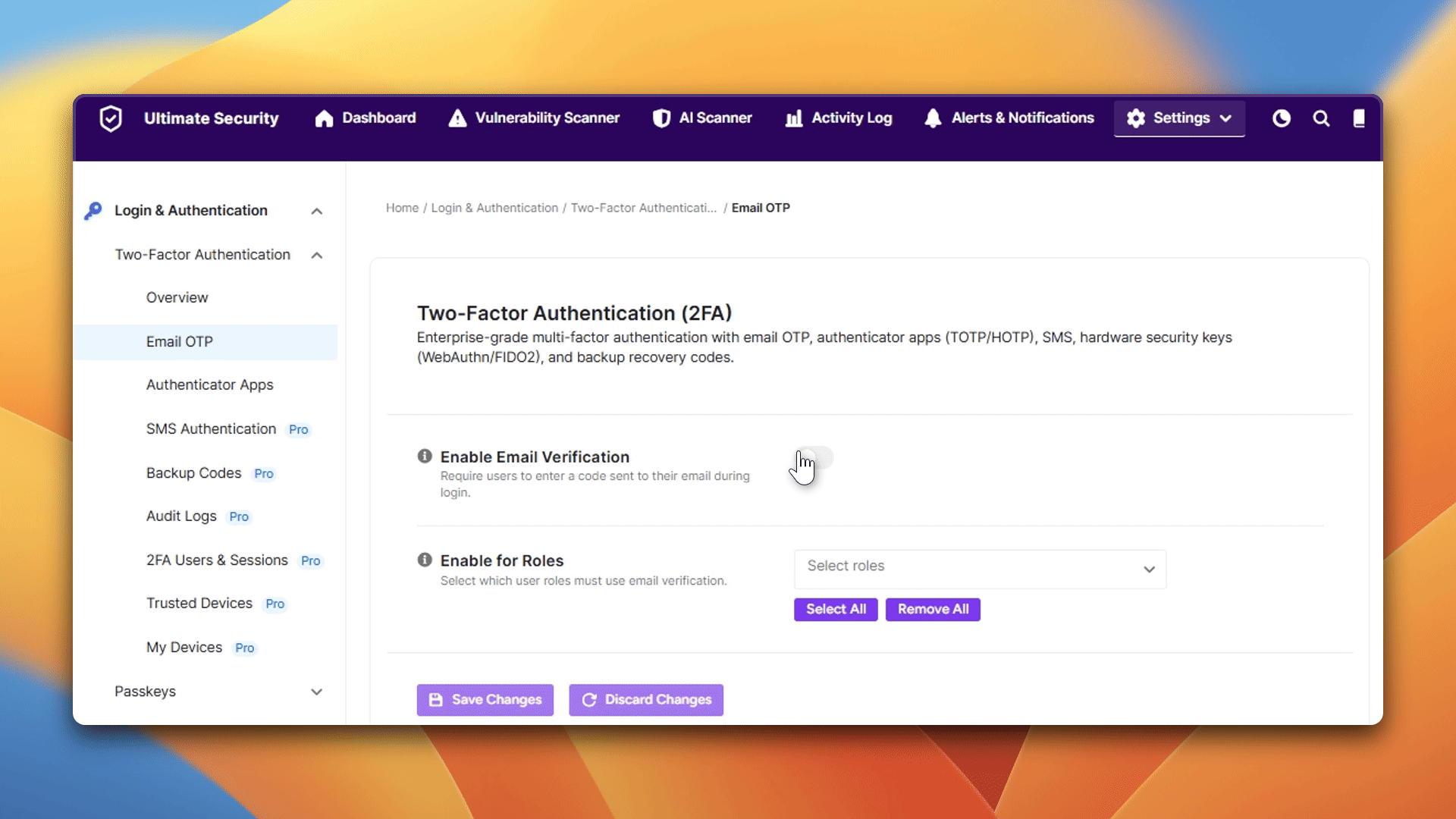Open search via magnifier icon
Viewport: 1456px width, 819px height.
[x=1321, y=118]
